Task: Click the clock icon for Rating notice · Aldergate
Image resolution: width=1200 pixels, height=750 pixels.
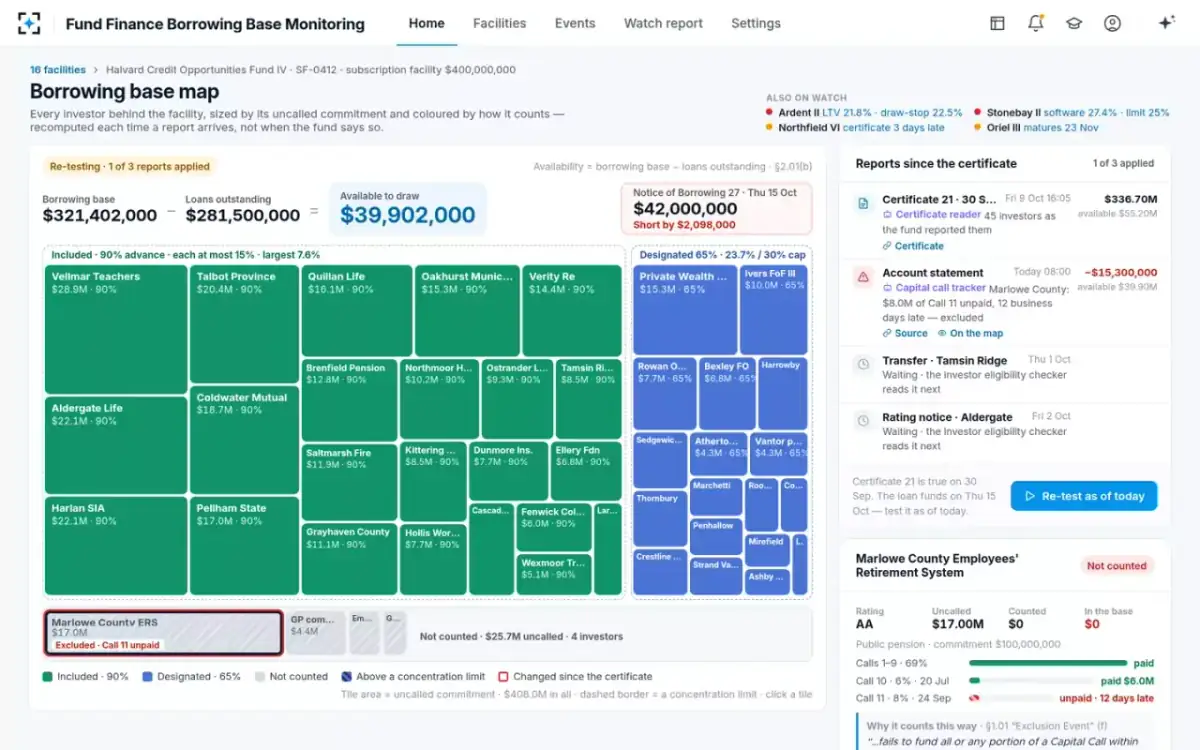Action: tap(863, 420)
